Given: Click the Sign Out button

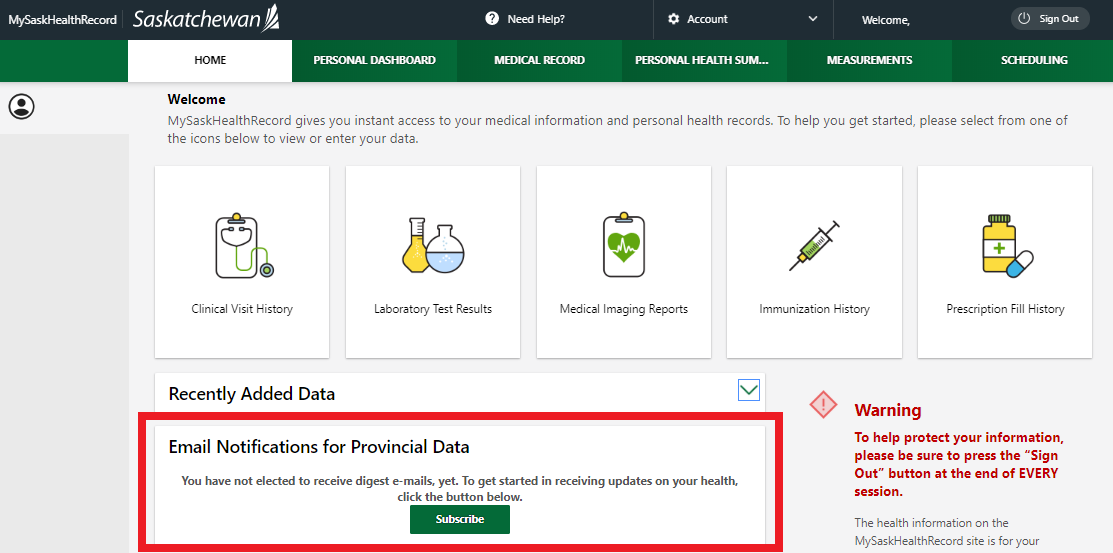Looking at the screenshot, I should [1050, 19].
